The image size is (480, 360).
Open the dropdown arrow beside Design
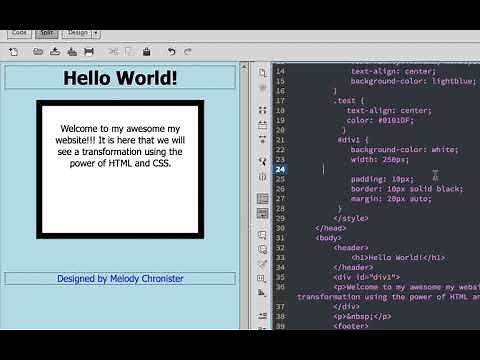pos(96,33)
